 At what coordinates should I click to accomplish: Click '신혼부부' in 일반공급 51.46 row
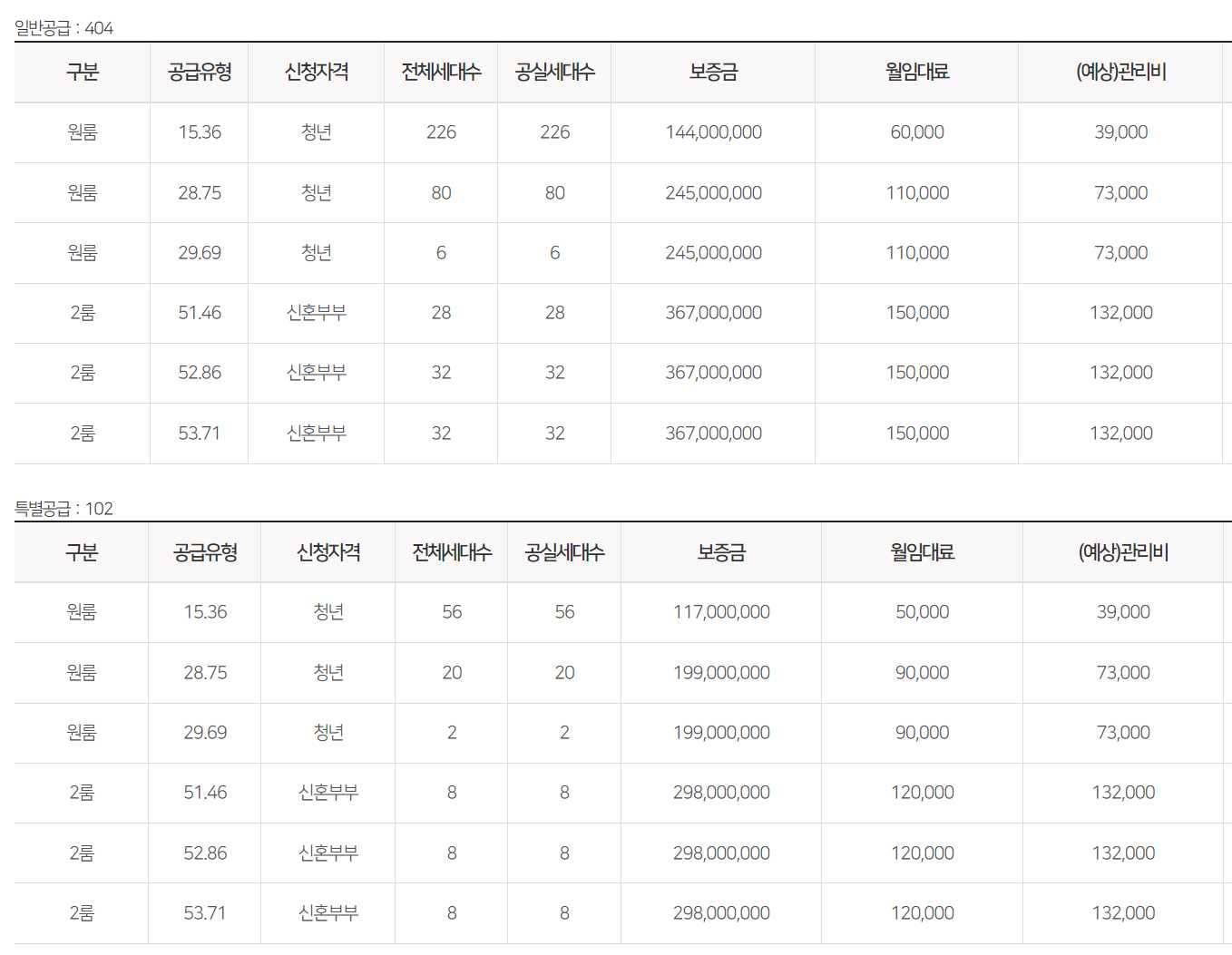(317, 313)
